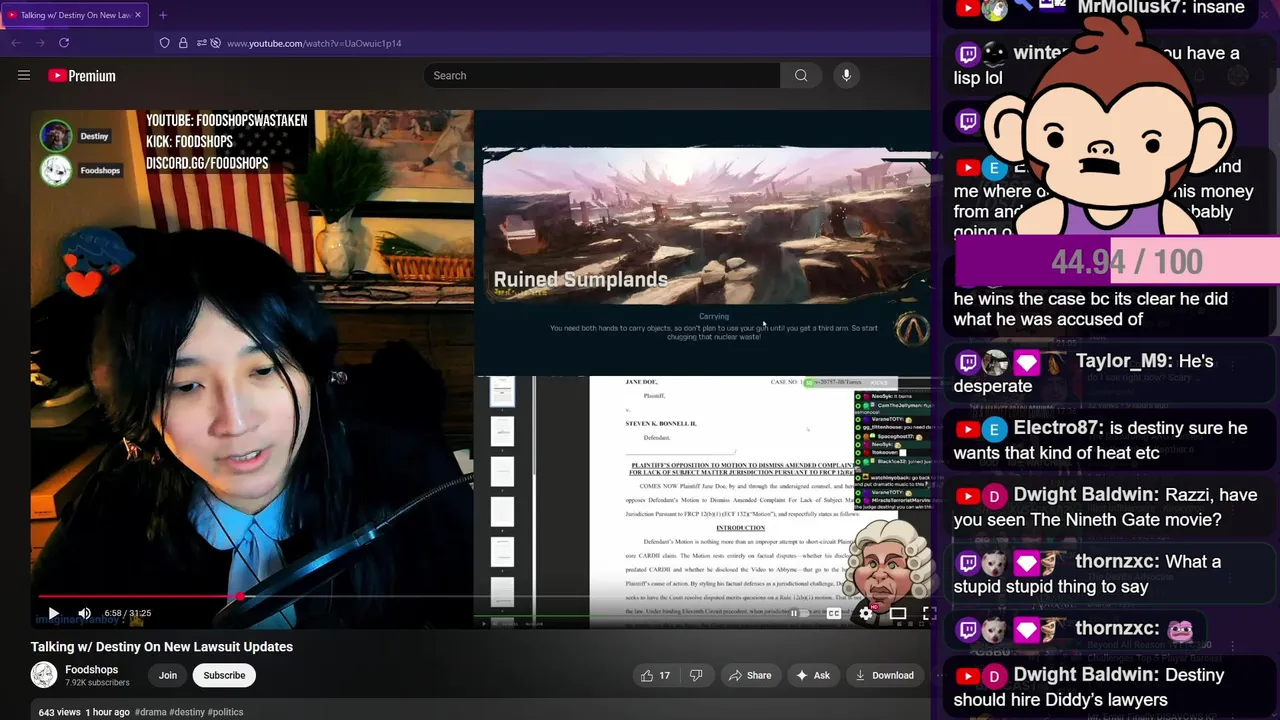This screenshot has width=1280, height=720.
Task: Switch to theater mode
Action: click(x=898, y=613)
